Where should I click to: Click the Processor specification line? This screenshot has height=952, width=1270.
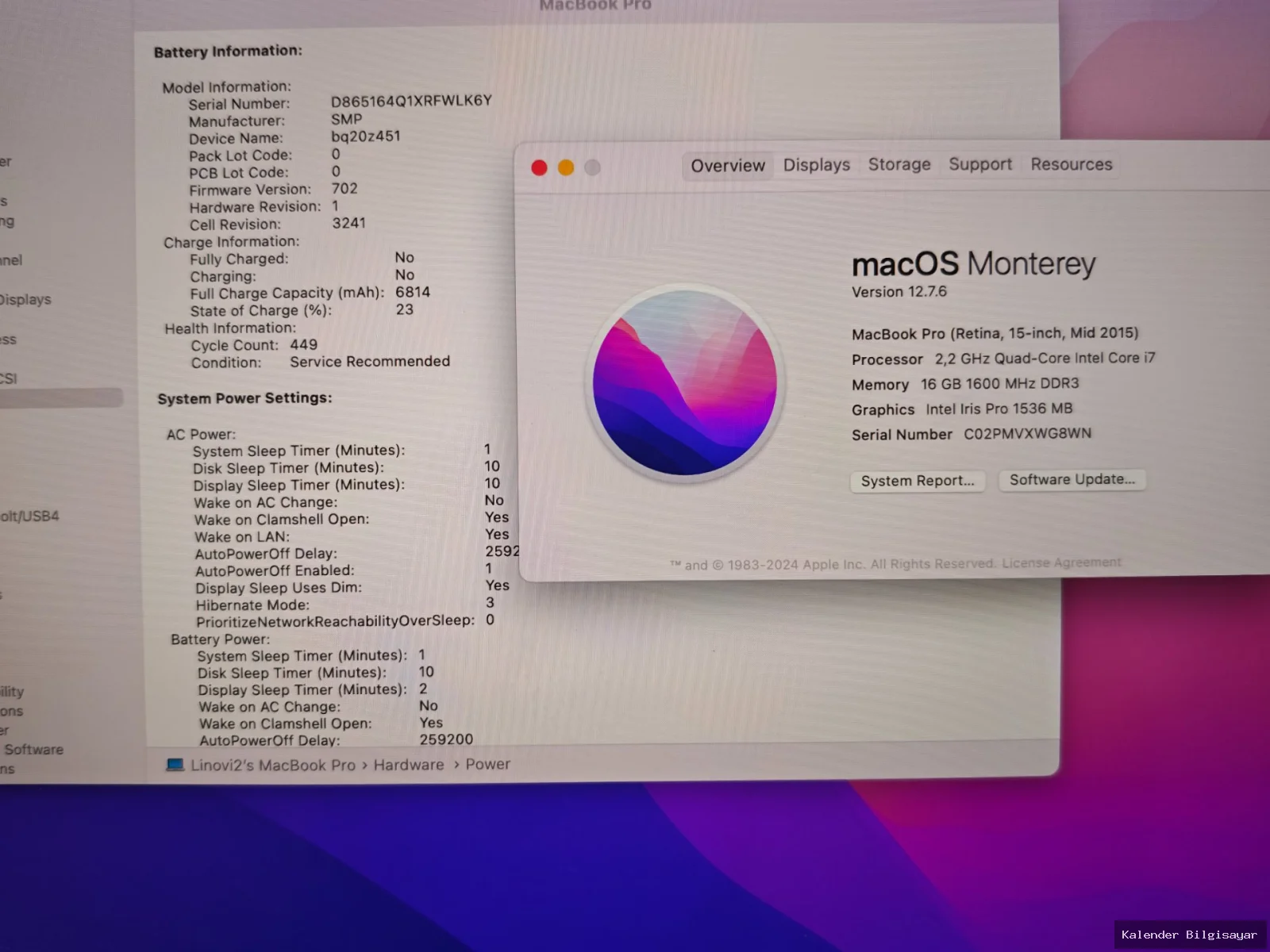tap(1003, 359)
